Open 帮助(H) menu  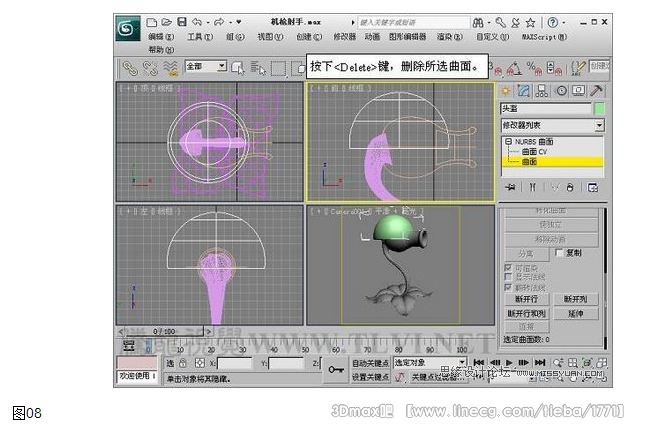[161, 50]
